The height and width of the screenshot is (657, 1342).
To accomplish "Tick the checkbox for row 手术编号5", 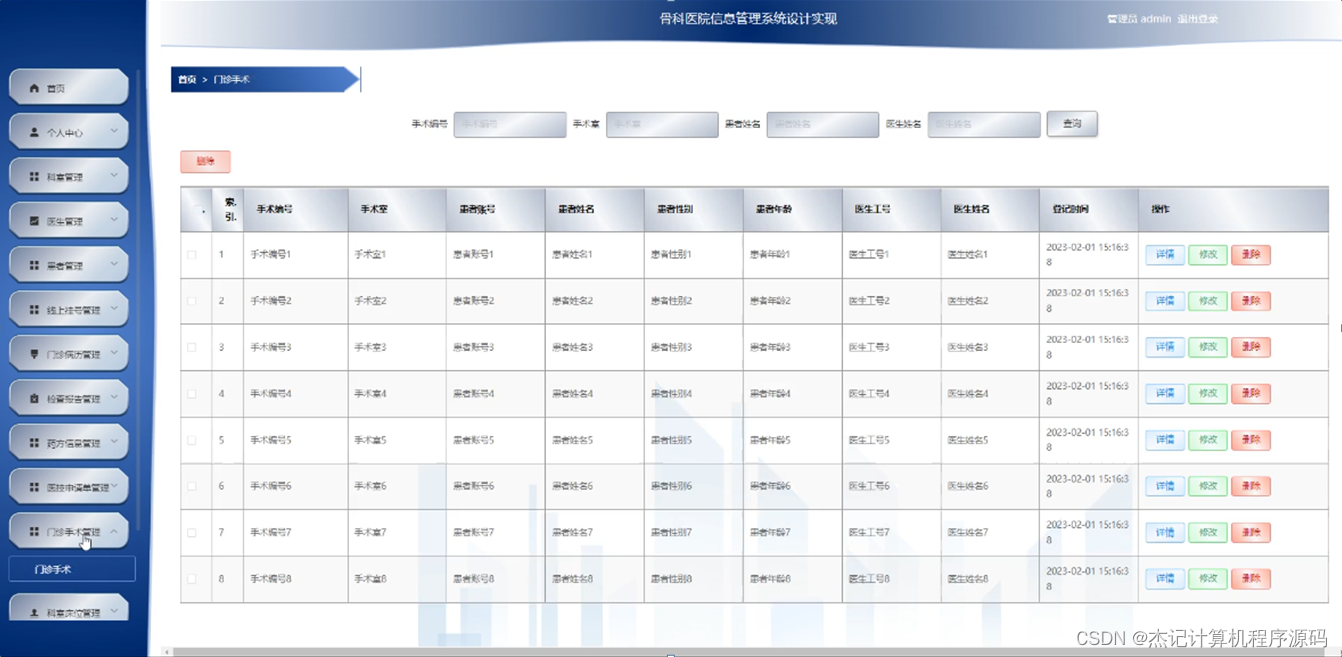I will 192,440.
